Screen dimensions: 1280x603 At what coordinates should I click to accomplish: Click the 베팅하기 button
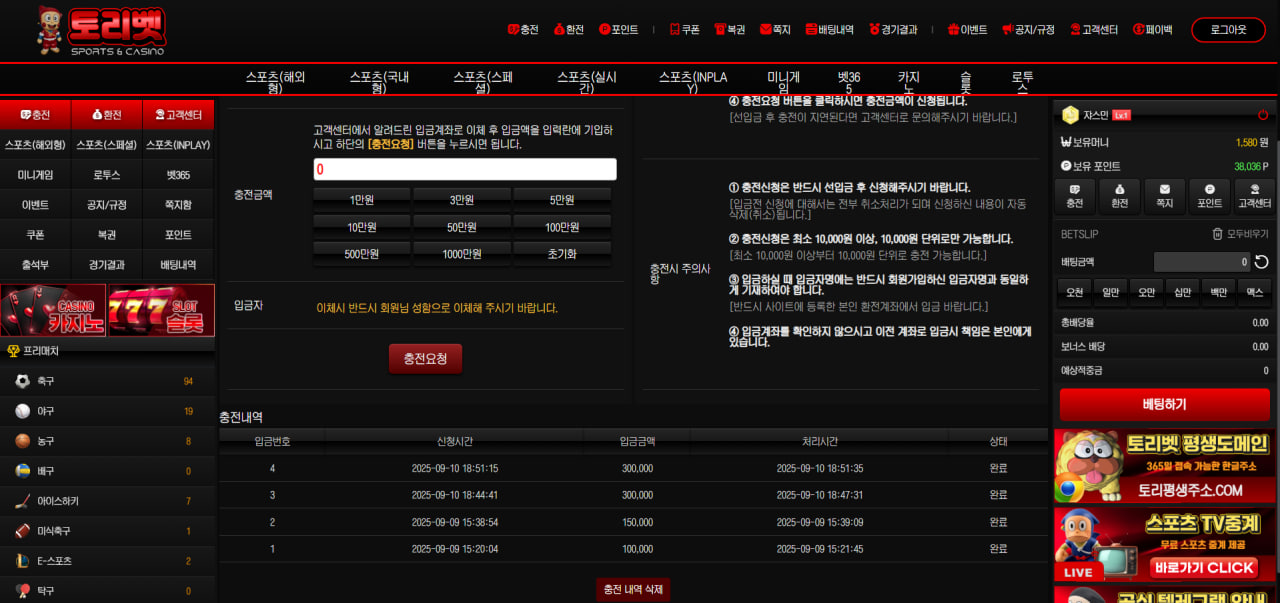[1164, 404]
